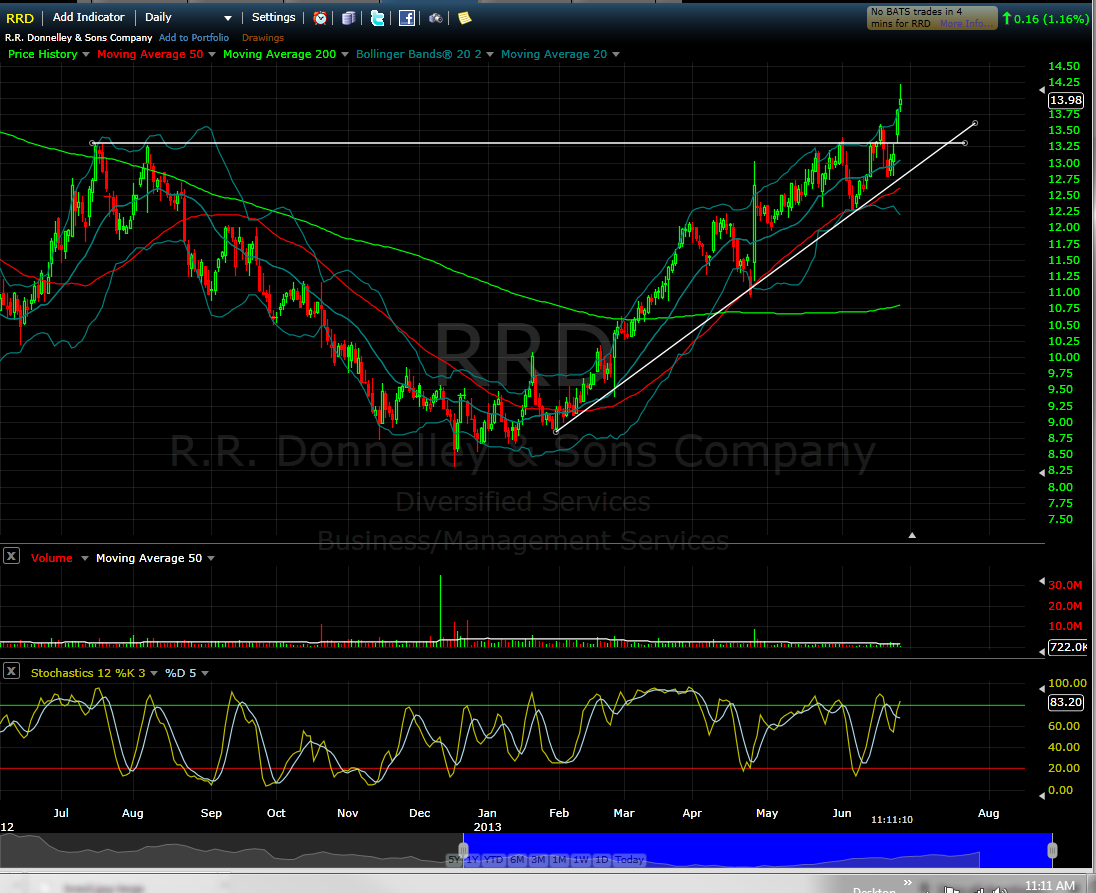Select the 1Y range button

[x=472, y=859]
